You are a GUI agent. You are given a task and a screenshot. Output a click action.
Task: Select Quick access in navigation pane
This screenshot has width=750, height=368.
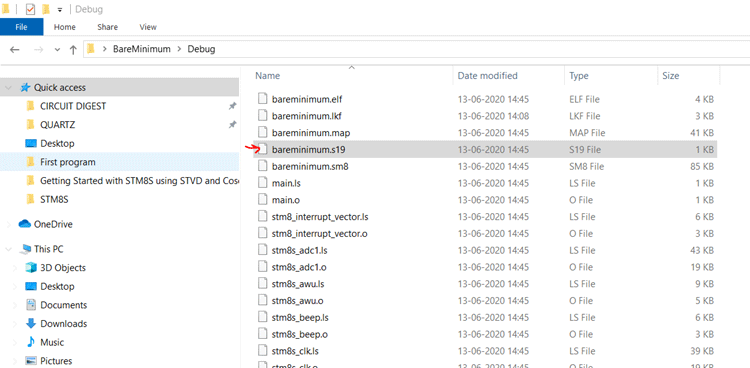tap(60, 88)
